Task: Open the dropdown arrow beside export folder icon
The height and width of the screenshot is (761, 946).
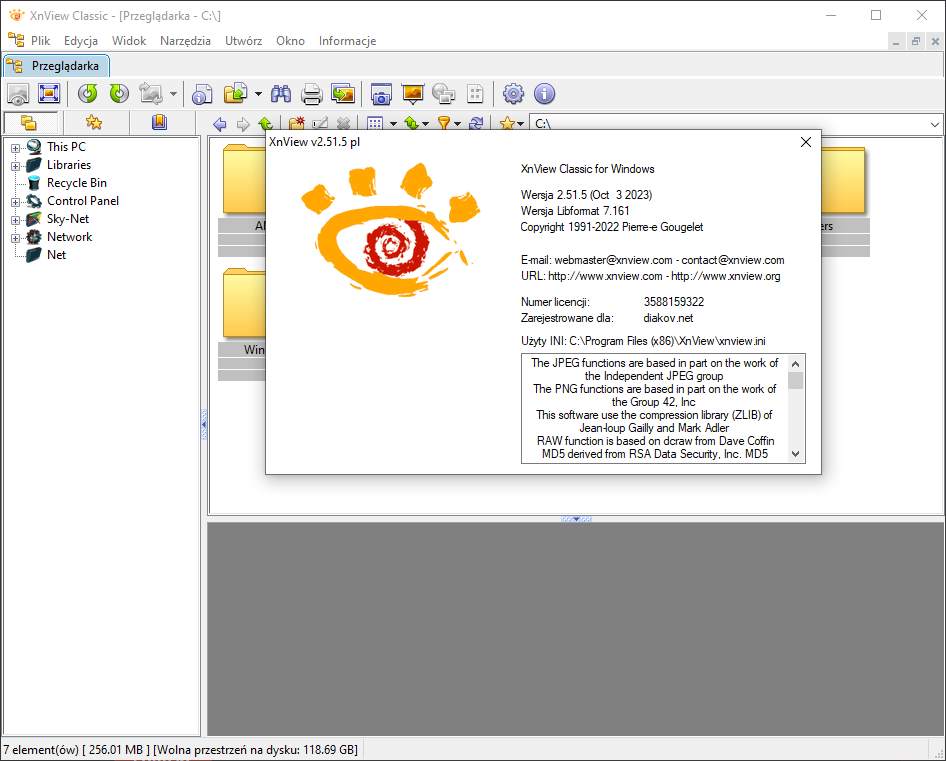Action: [x=258, y=94]
